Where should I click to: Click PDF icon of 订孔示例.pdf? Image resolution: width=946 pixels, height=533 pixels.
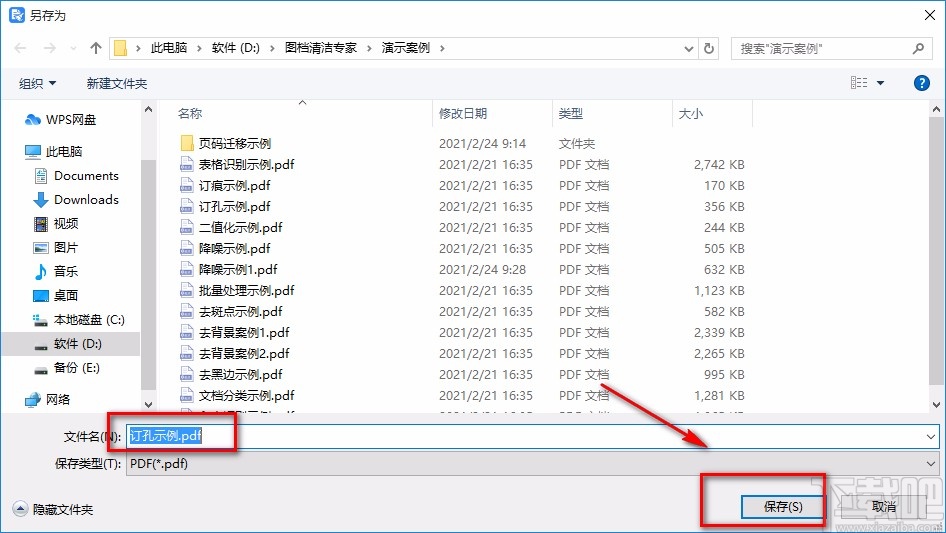point(186,206)
